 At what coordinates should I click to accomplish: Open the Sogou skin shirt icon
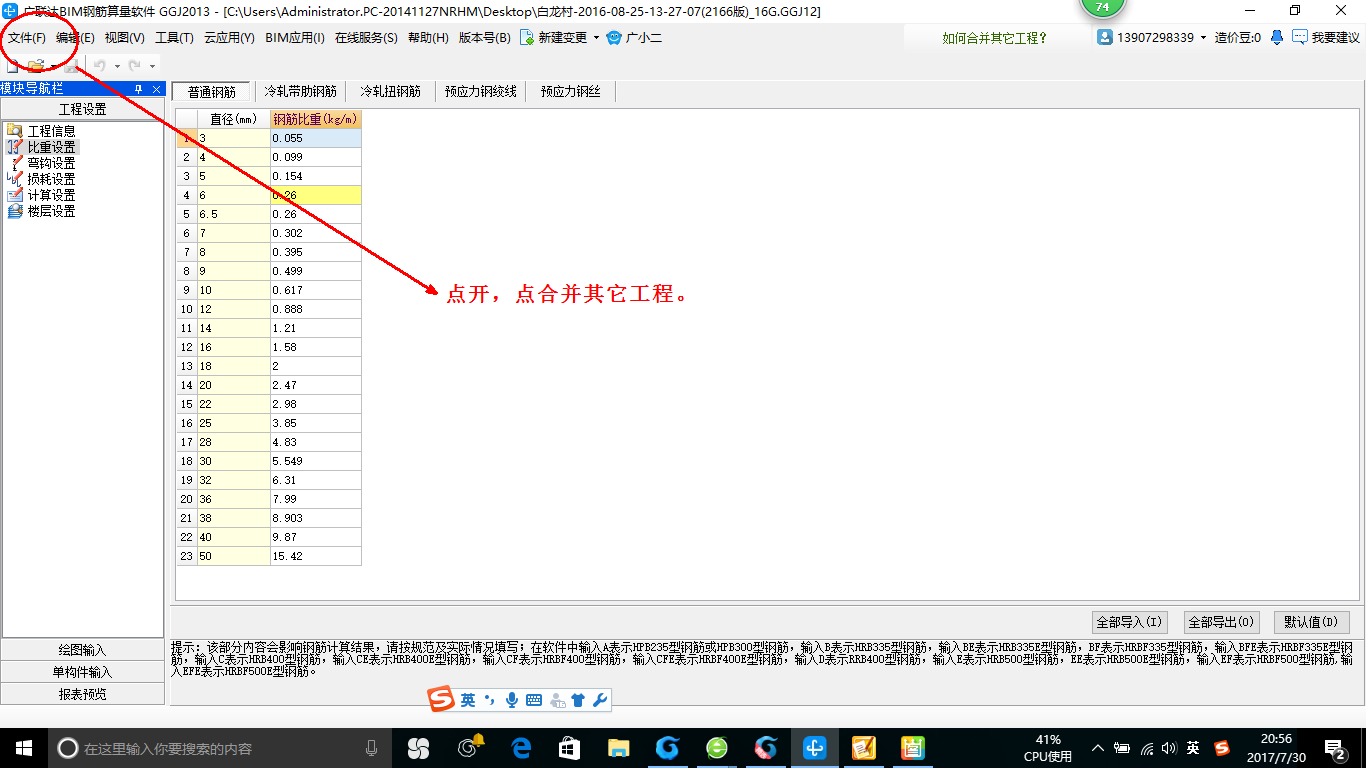(578, 700)
